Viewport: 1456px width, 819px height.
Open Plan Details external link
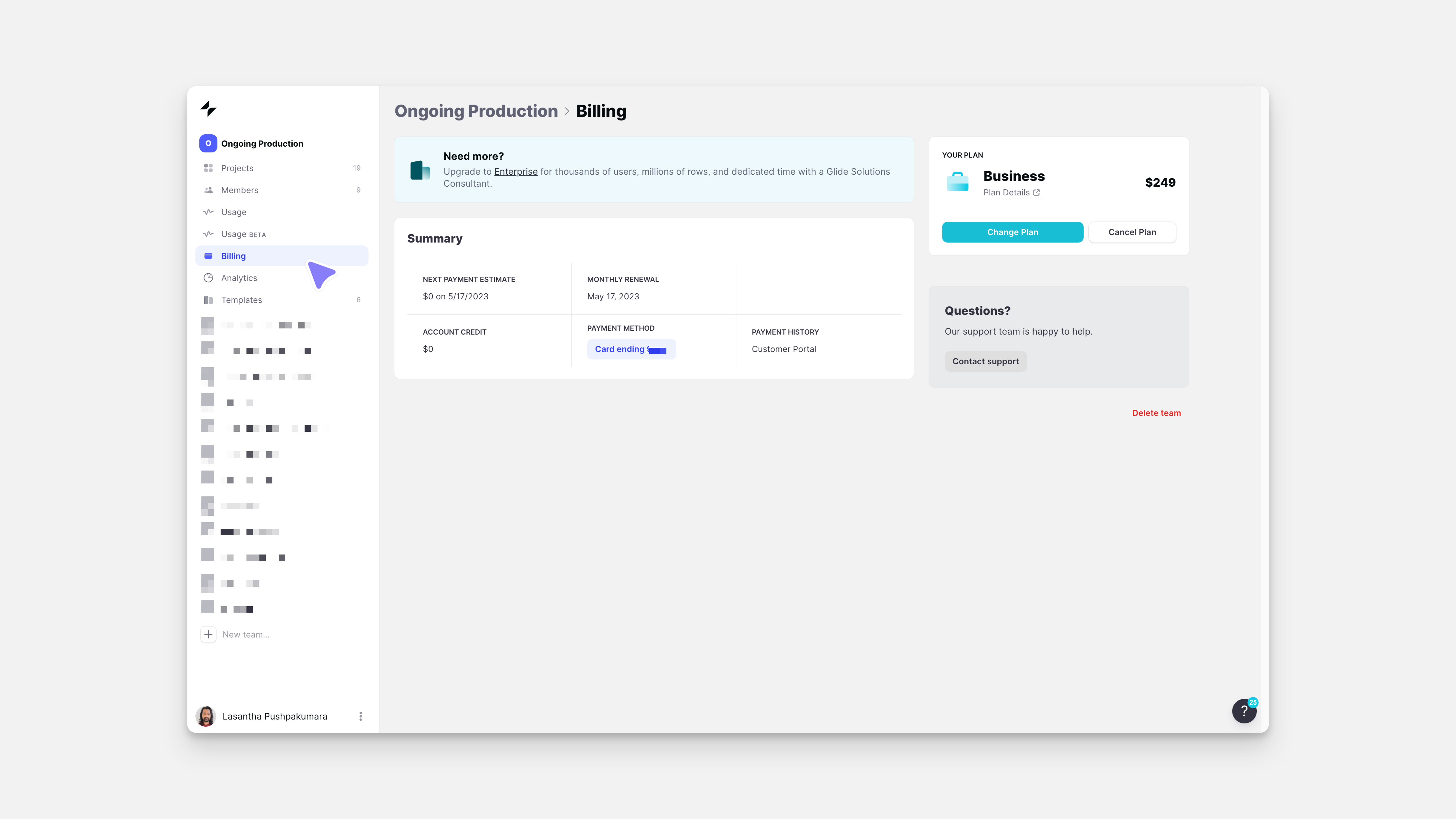(x=1011, y=192)
